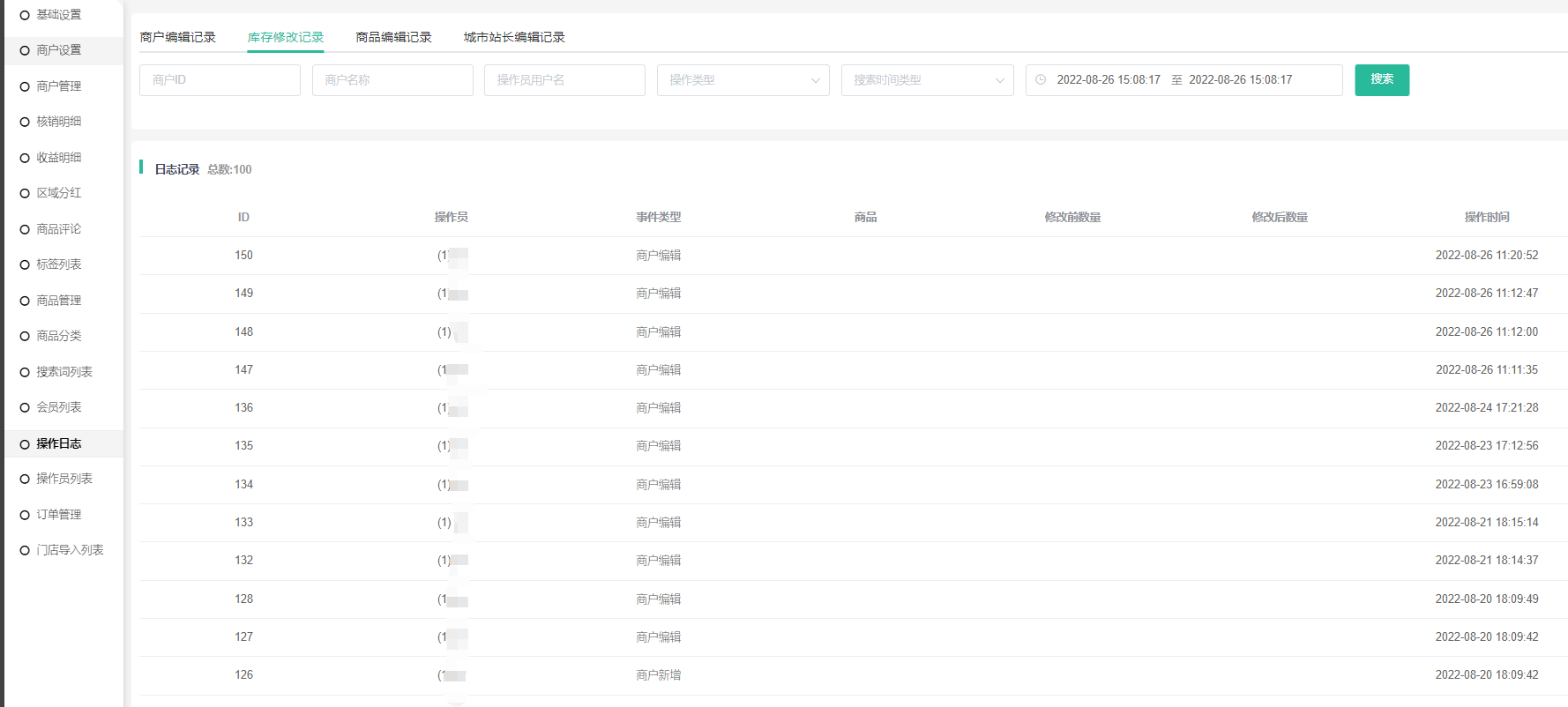Screen dimensions: 1568x707
Task: Click the circle icon beside 基础设置
Action: 25,15
